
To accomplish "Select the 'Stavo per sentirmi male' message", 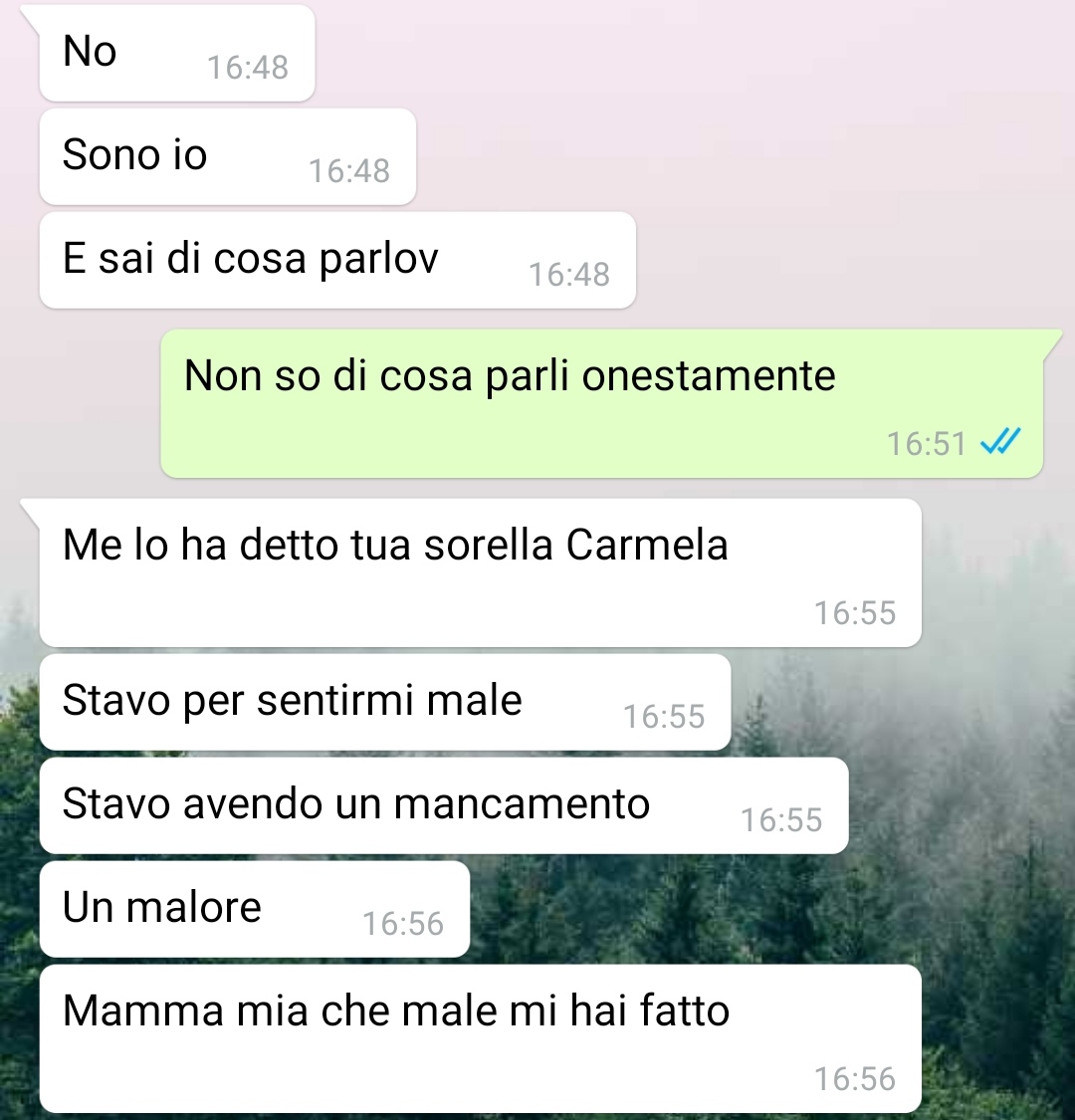I will point(386,703).
